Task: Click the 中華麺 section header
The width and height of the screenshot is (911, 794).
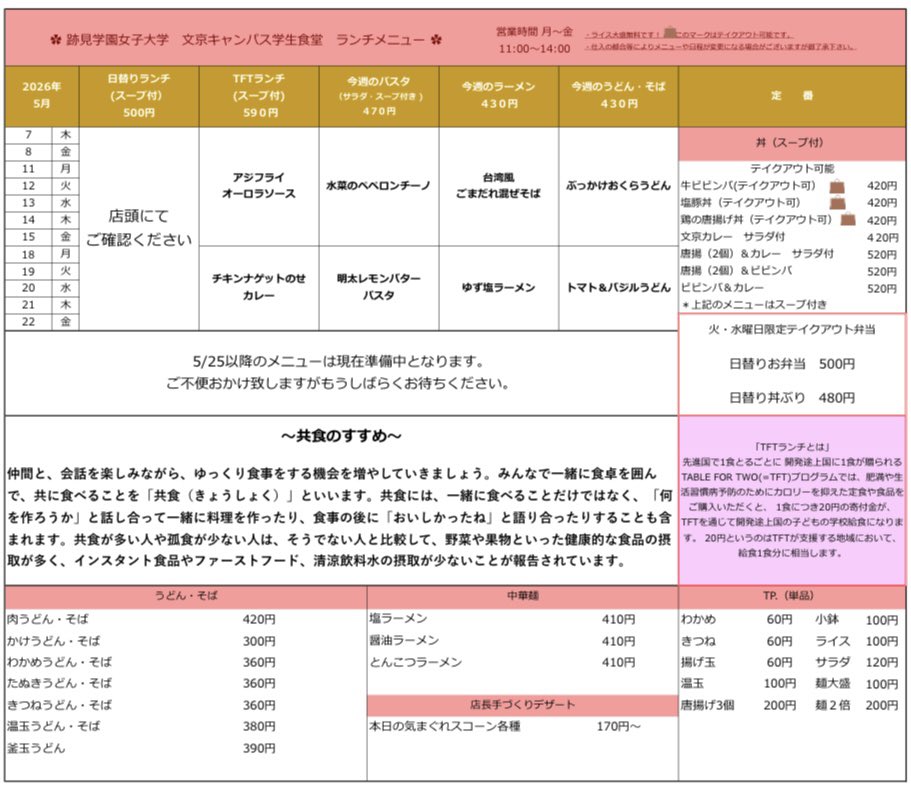Action: coord(522,596)
